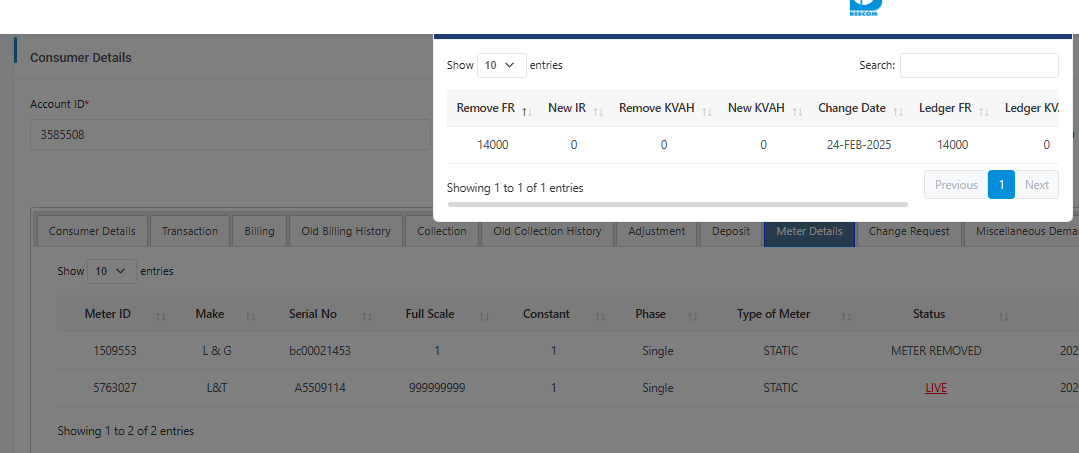Switch to Consumer Details tab
Viewport: 1079px width, 453px height.
[x=92, y=231]
